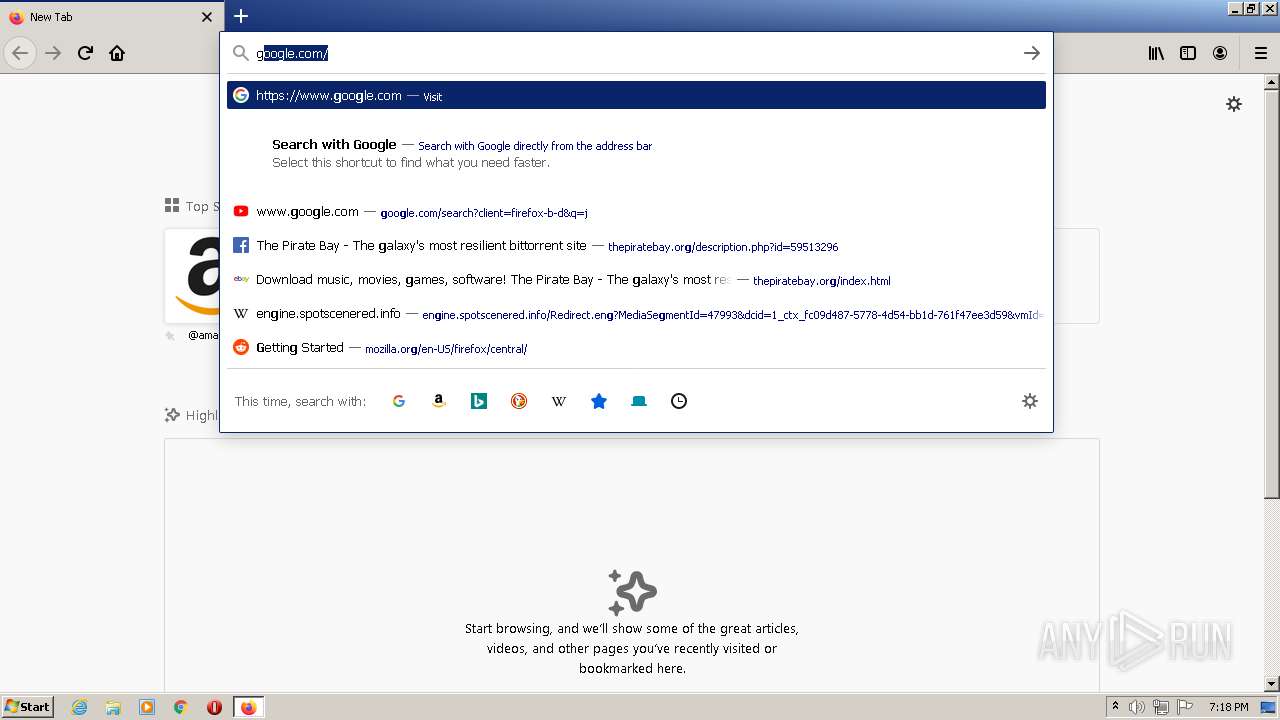Viewport: 1280px width, 720px height.
Task: Show sidebars toolbar icon
Action: tap(1188, 53)
